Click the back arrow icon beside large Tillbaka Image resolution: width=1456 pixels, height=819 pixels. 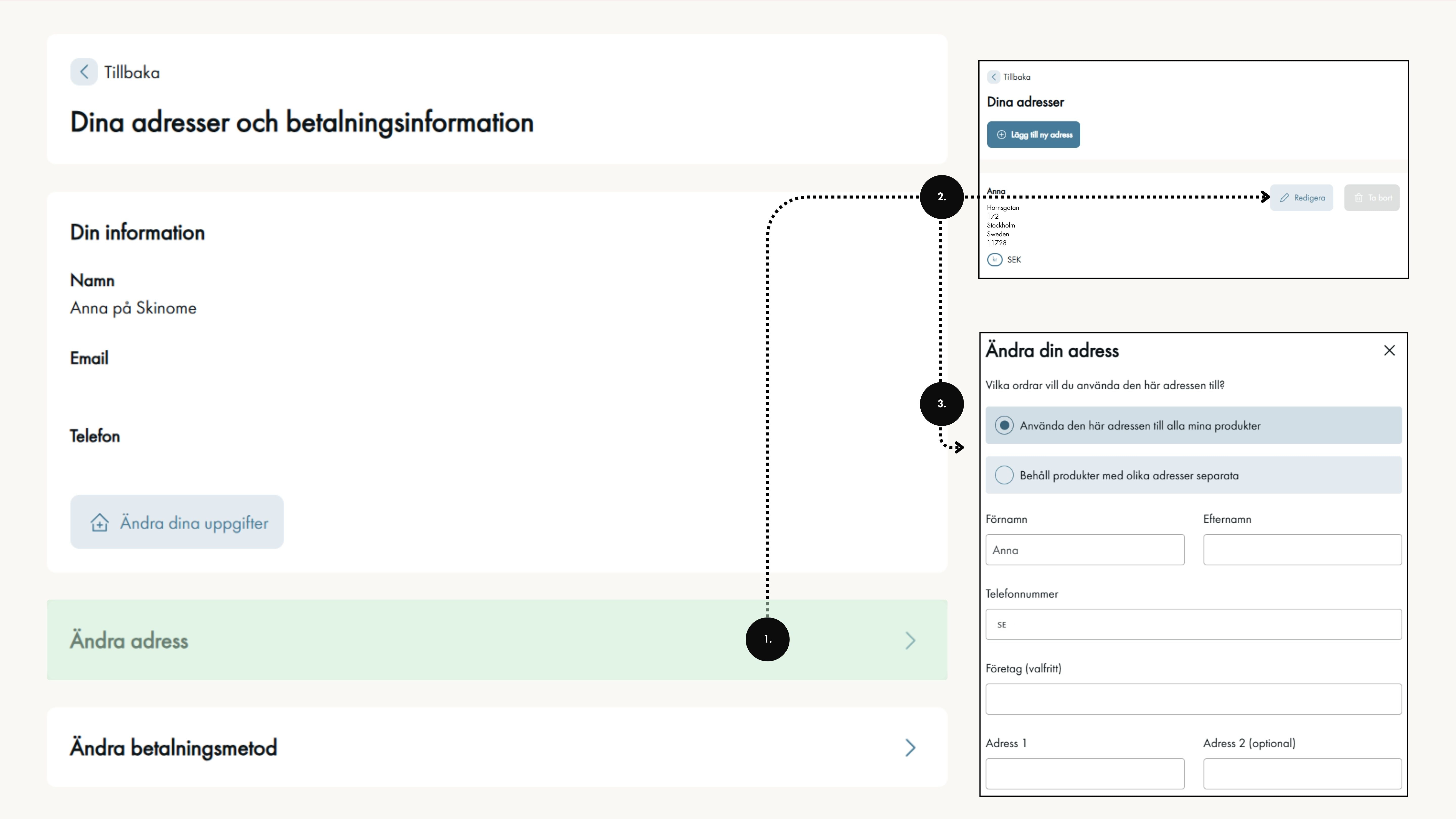[84, 72]
